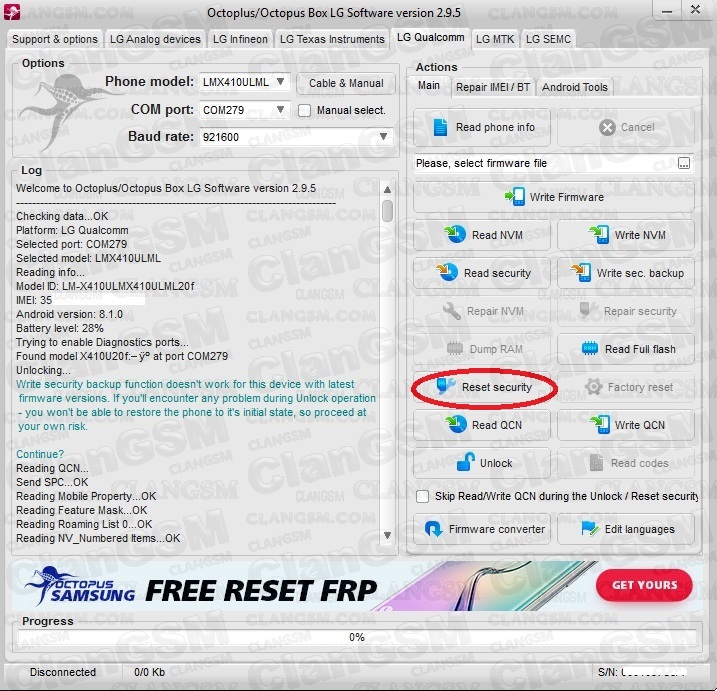Click the Cancel X icon
The width and height of the screenshot is (717, 691).
[607, 128]
